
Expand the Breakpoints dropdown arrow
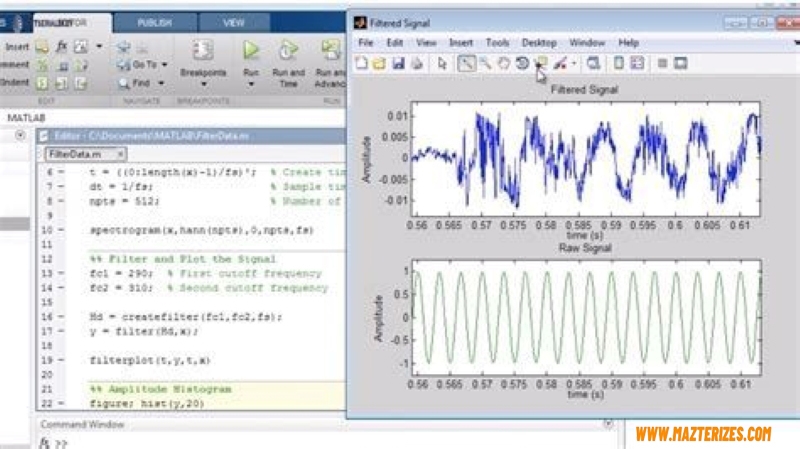click(x=204, y=85)
